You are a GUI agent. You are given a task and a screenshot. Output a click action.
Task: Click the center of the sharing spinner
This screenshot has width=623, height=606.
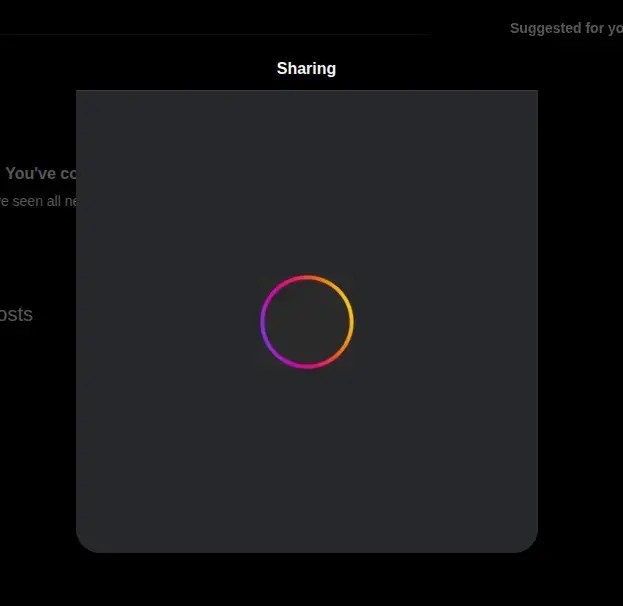tap(307, 322)
